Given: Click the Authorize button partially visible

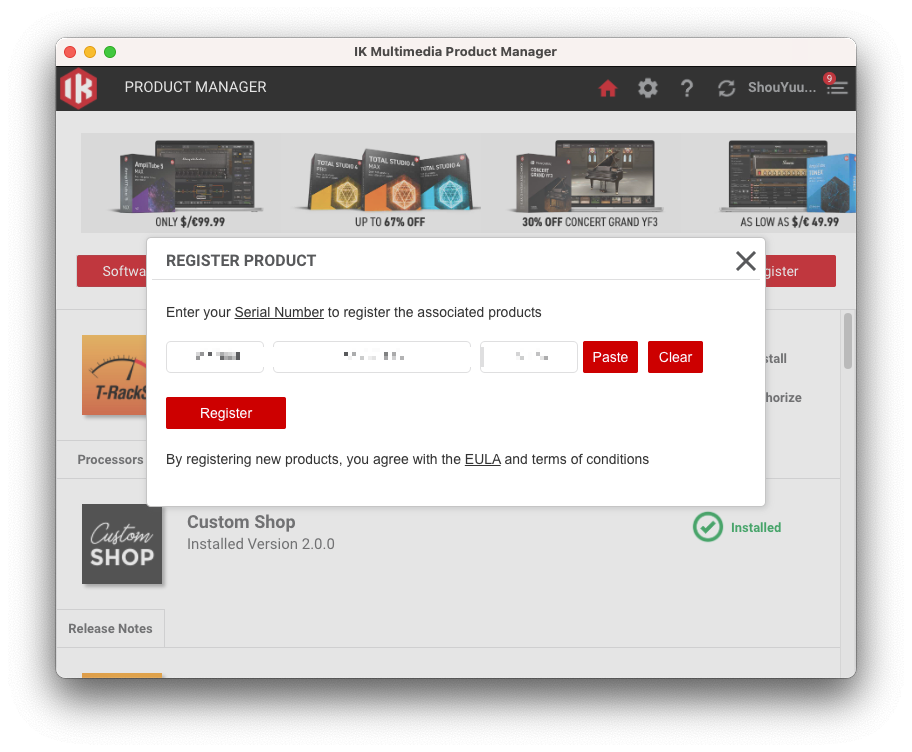Looking at the screenshot, I should 783,398.
